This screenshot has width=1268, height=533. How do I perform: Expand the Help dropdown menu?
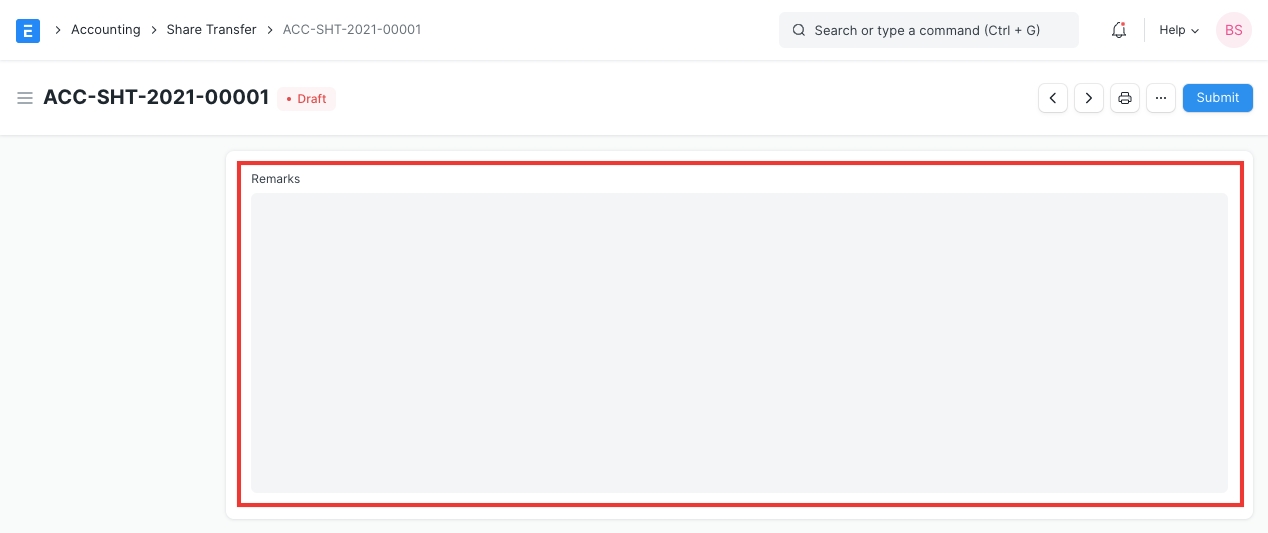click(1172, 30)
